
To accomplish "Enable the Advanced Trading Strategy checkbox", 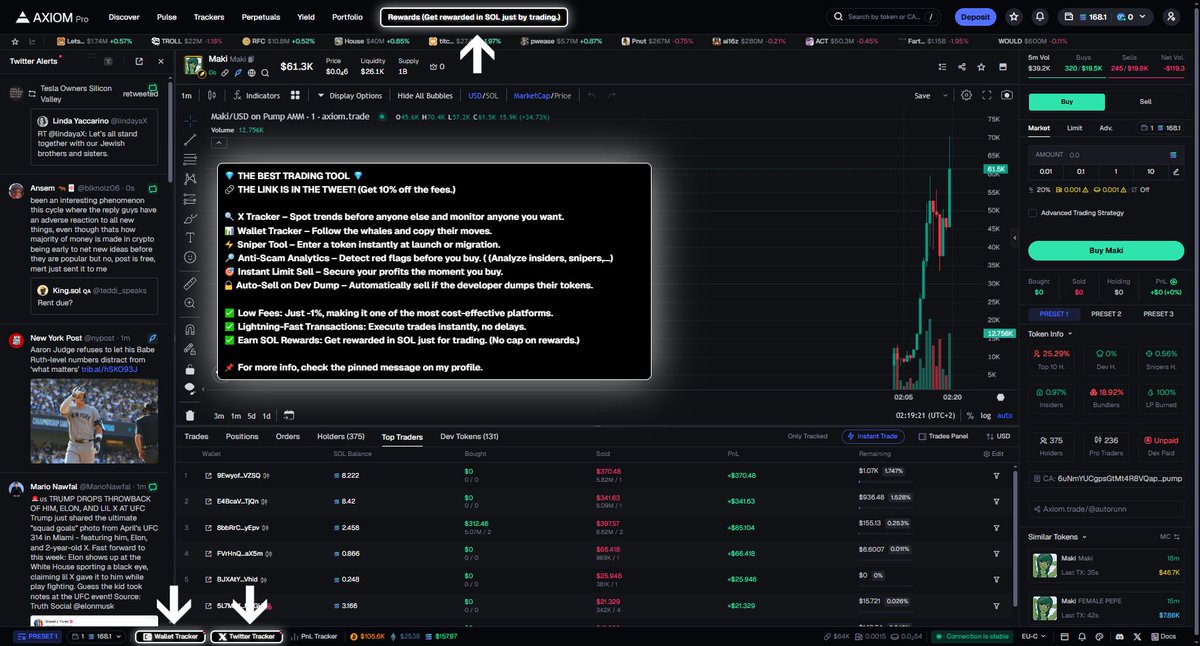I will tap(1033, 212).
